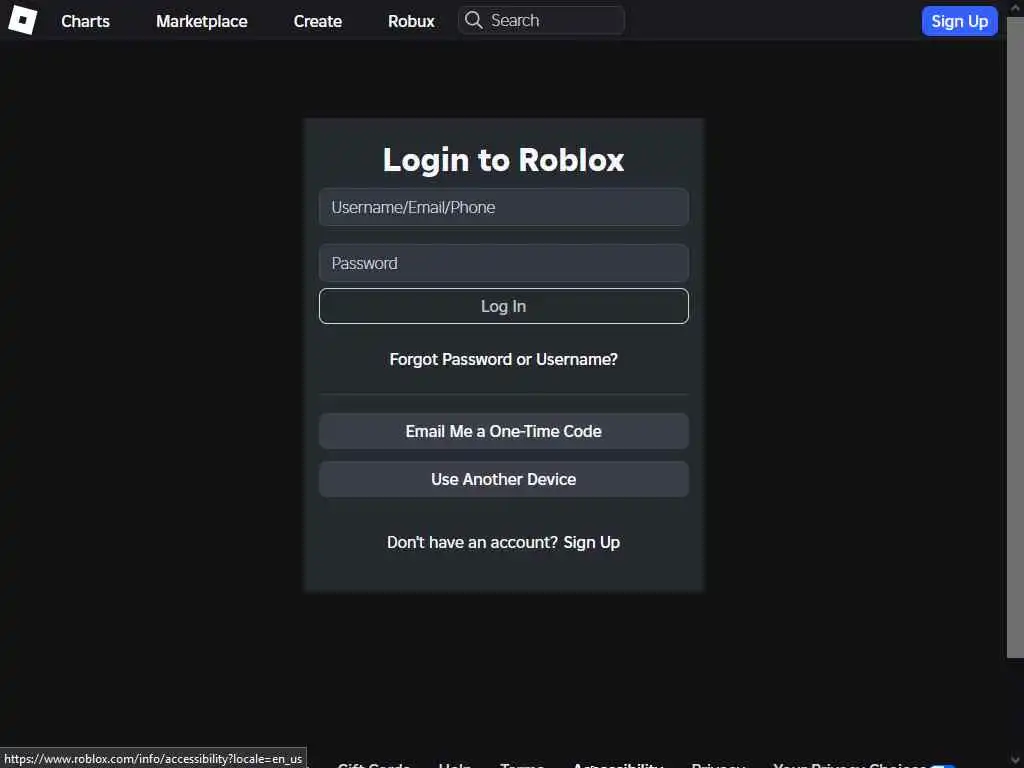The width and height of the screenshot is (1024, 768).
Task: Open the Marketplace menu item
Action: tap(201, 21)
